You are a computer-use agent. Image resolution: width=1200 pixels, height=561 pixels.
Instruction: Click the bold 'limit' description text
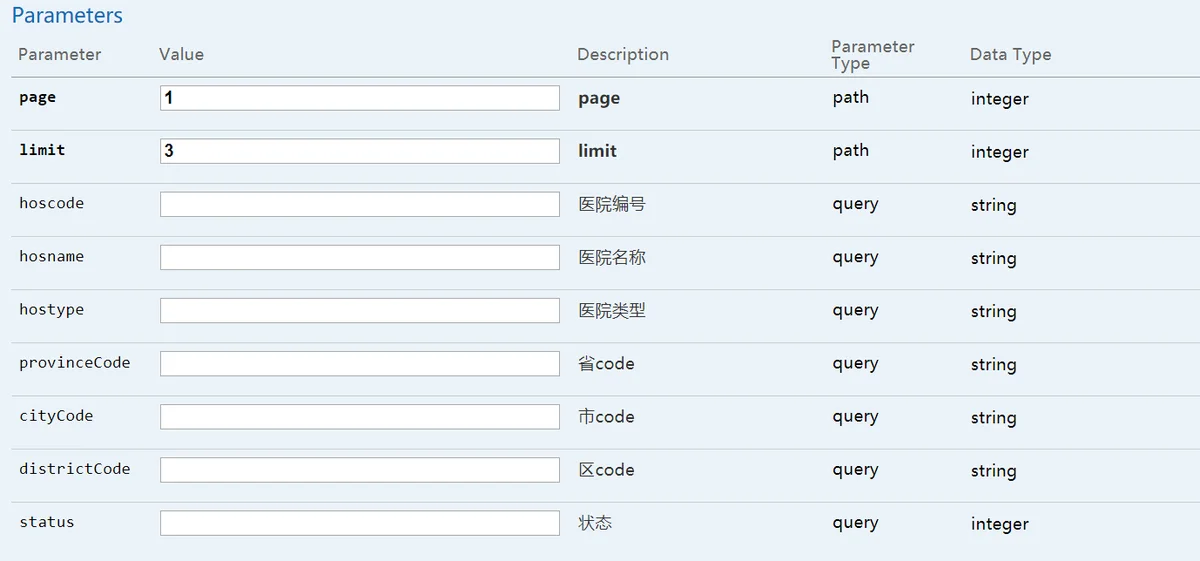(x=597, y=151)
